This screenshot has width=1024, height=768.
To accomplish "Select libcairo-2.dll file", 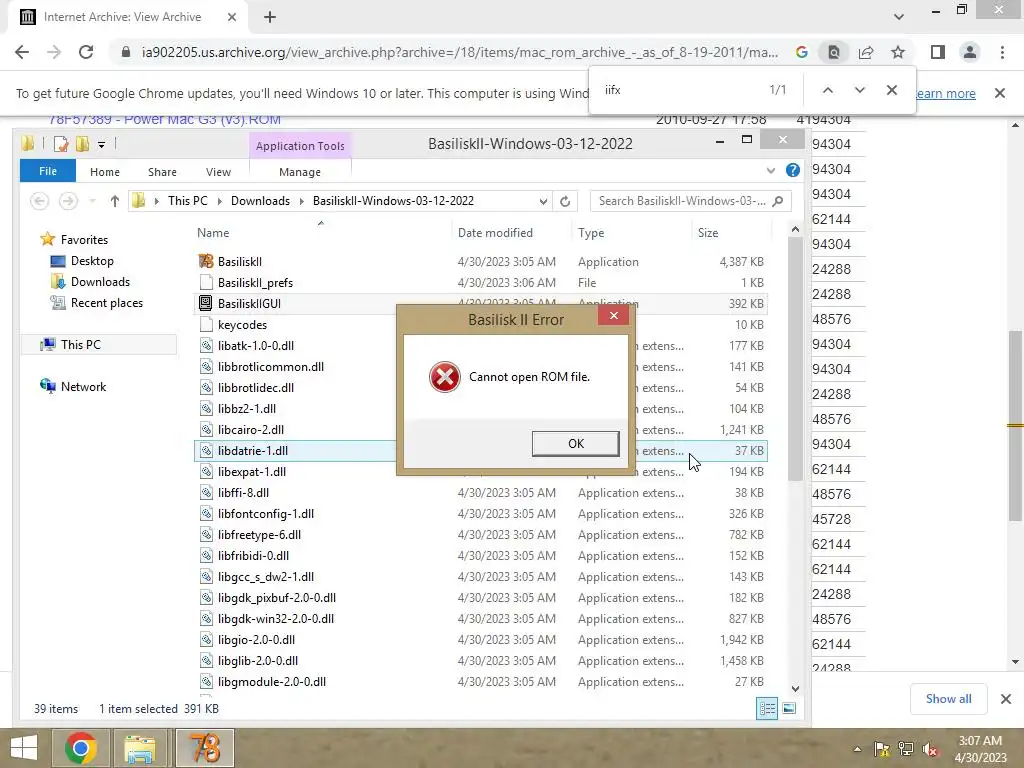I will [x=251, y=430].
